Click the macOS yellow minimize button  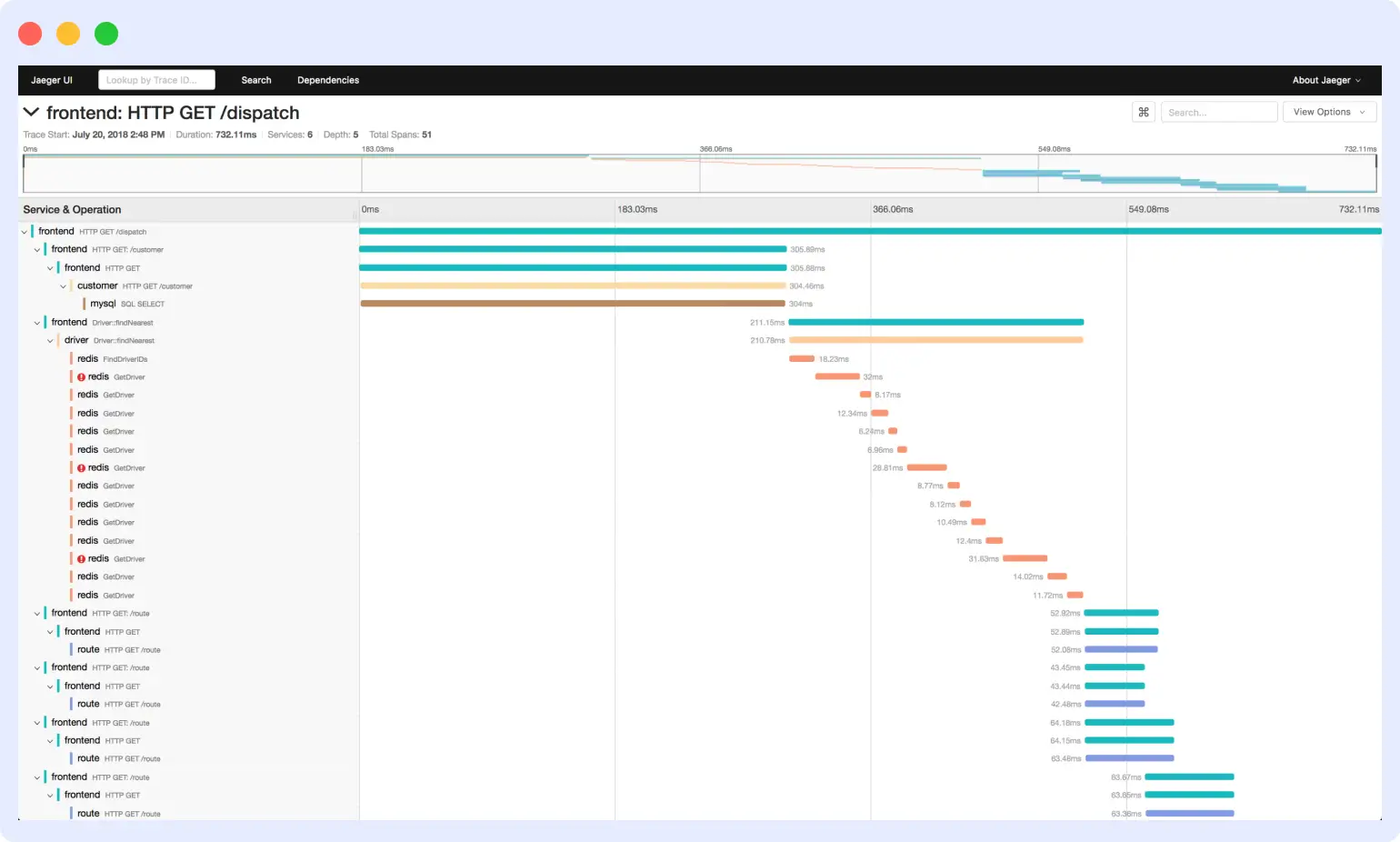pos(68,34)
